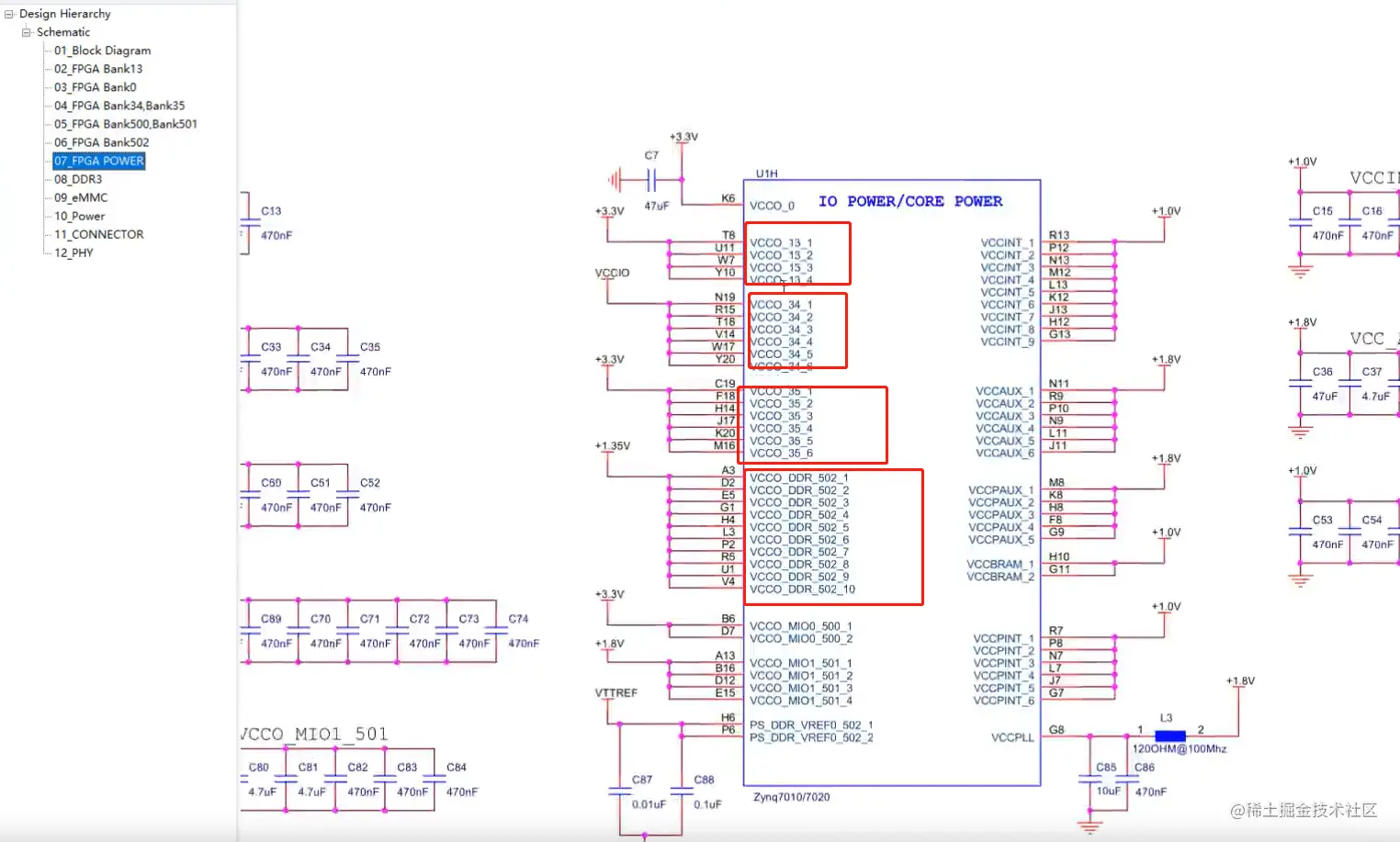Select the VCCBRAM_1 pin label
This screenshot has width=1400, height=842.
pos(1000,564)
